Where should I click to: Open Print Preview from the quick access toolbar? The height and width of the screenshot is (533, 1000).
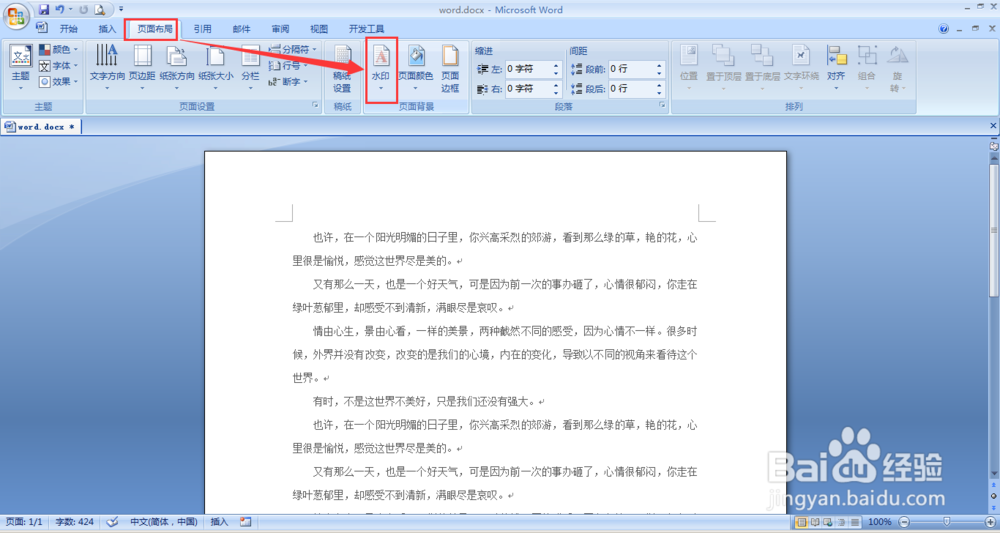[100, 10]
